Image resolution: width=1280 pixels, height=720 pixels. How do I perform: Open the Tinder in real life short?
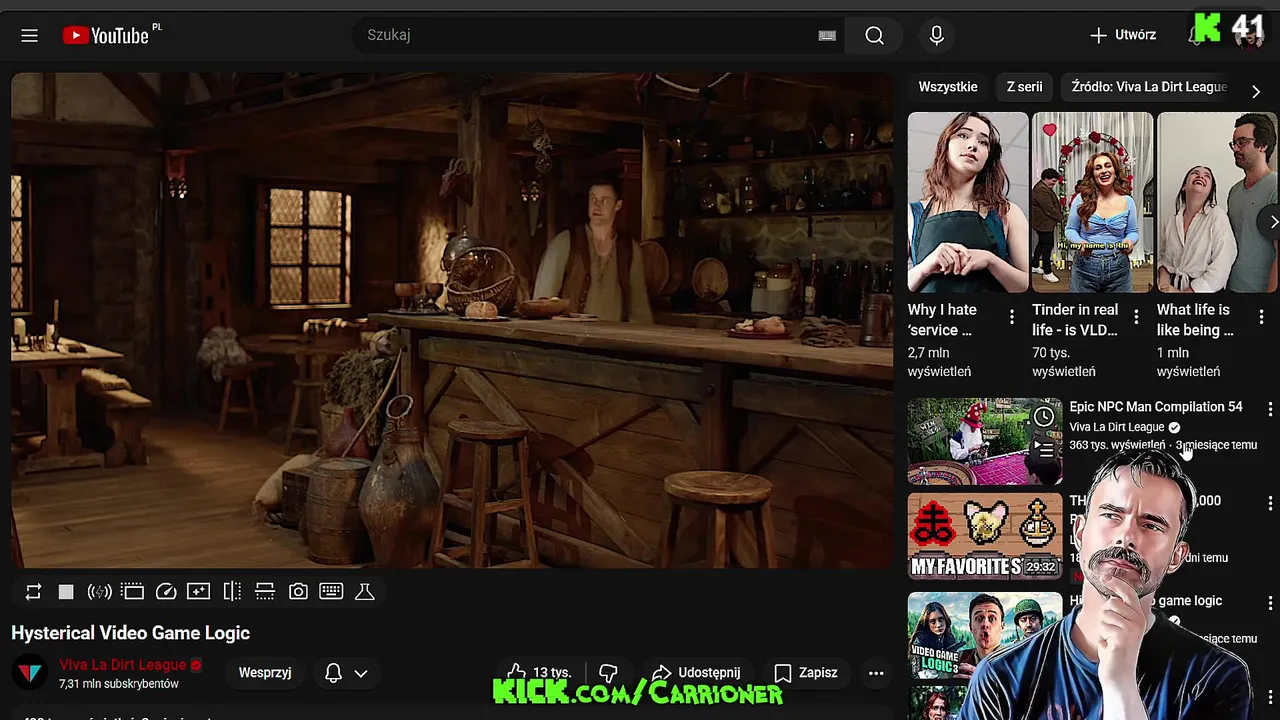pos(1092,202)
